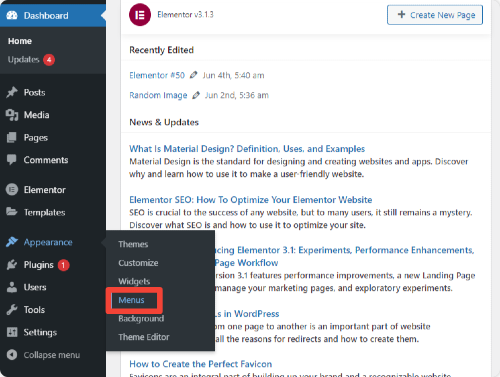Click the Comments speech bubble icon
Screen dimensions: 500x377
coord(12,160)
